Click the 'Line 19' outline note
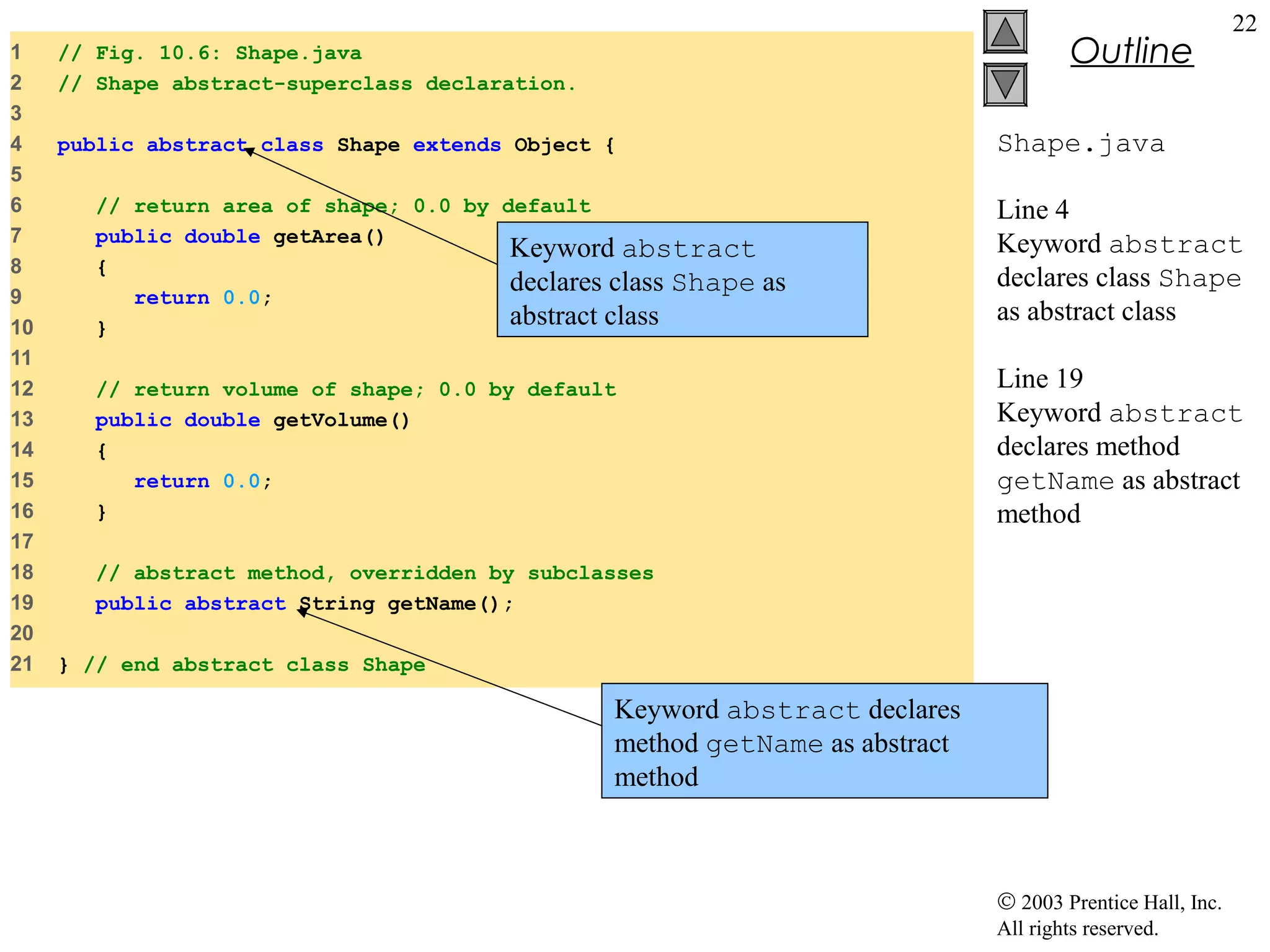 pos(1039,379)
